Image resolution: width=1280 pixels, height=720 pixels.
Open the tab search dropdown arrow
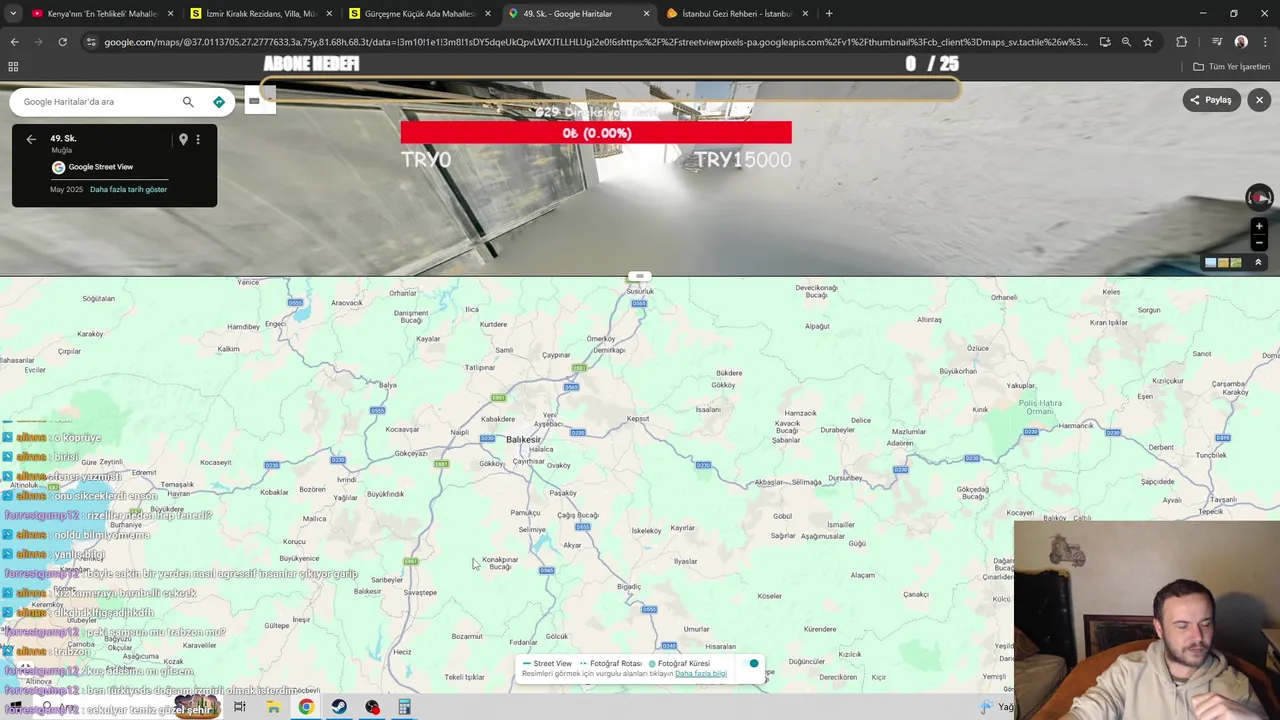[x=13, y=14]
